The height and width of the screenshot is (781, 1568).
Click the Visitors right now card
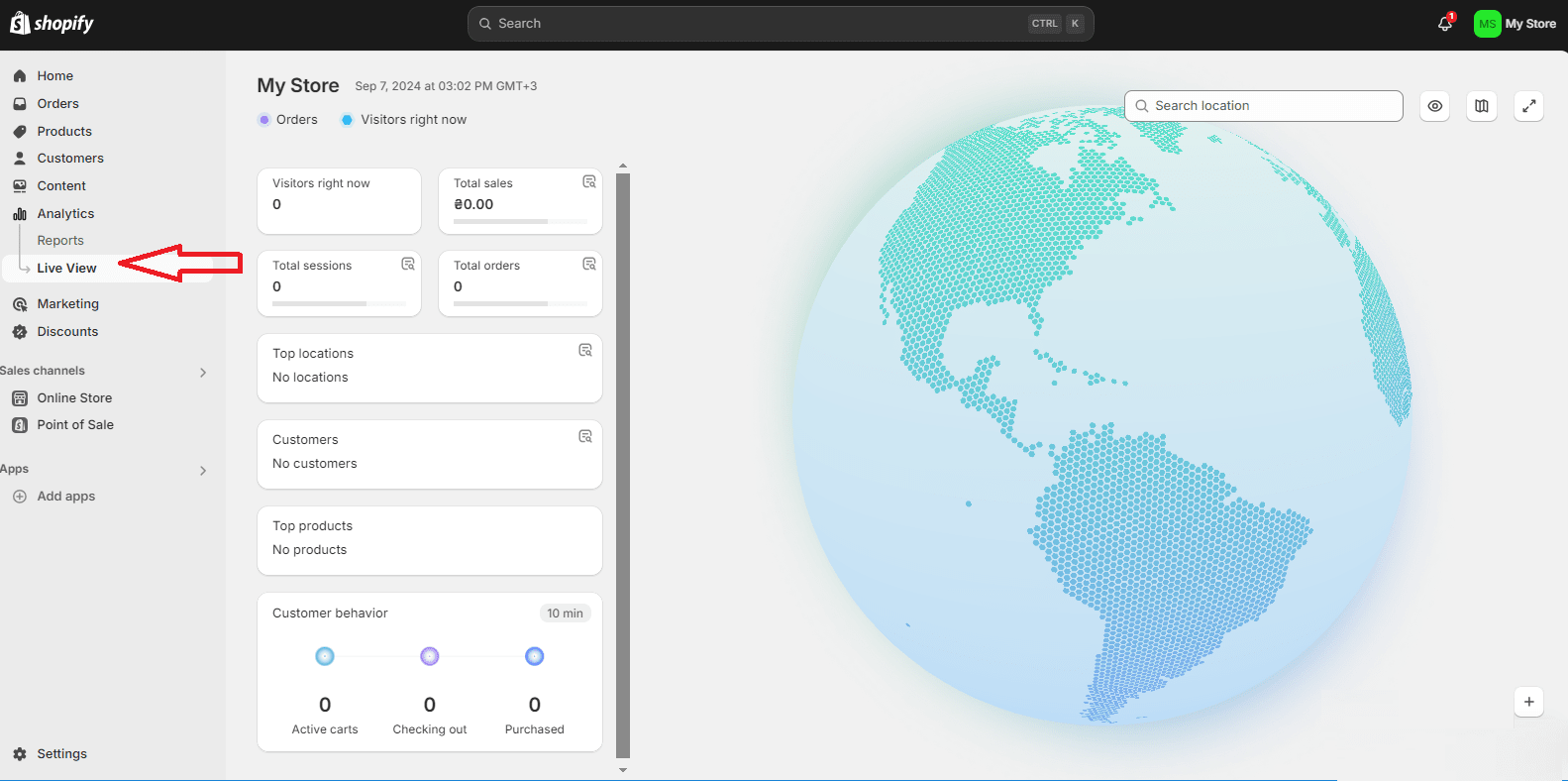point(340,201)
